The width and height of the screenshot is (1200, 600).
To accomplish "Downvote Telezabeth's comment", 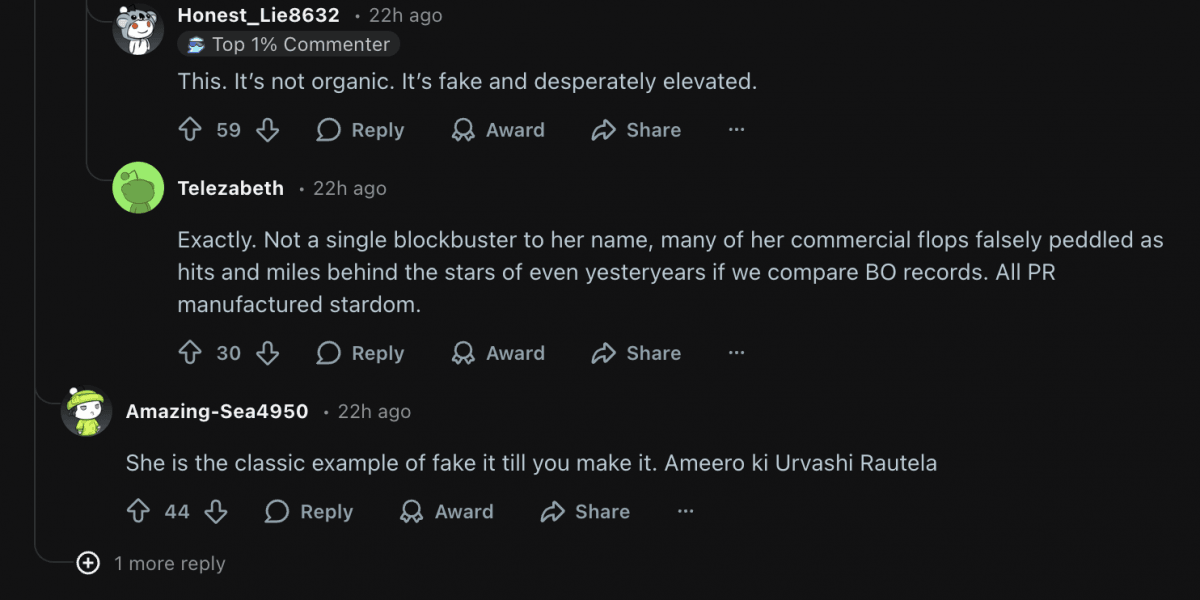I will (x=267, y=353).
